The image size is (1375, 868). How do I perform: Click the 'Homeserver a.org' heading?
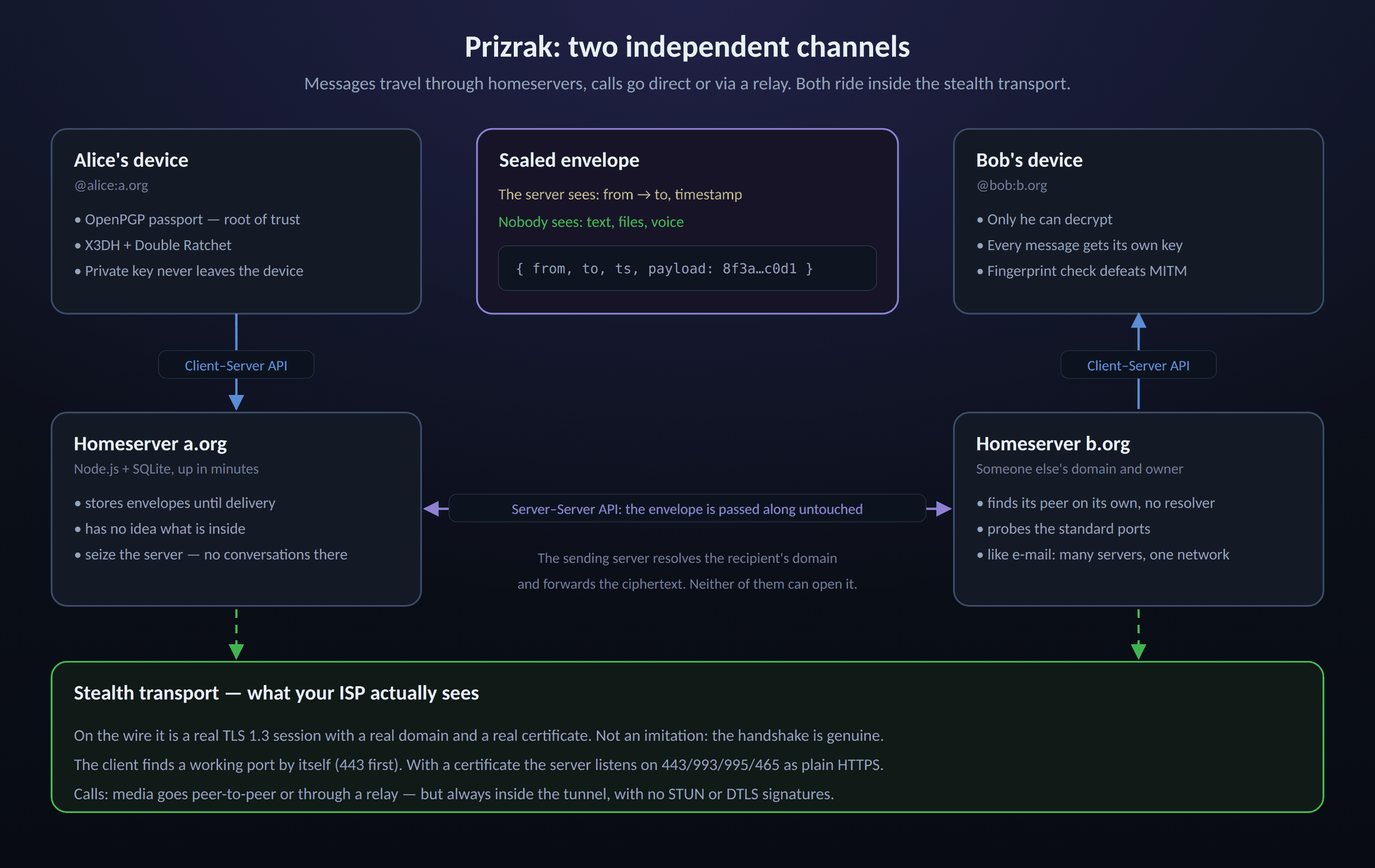(150, 444)
